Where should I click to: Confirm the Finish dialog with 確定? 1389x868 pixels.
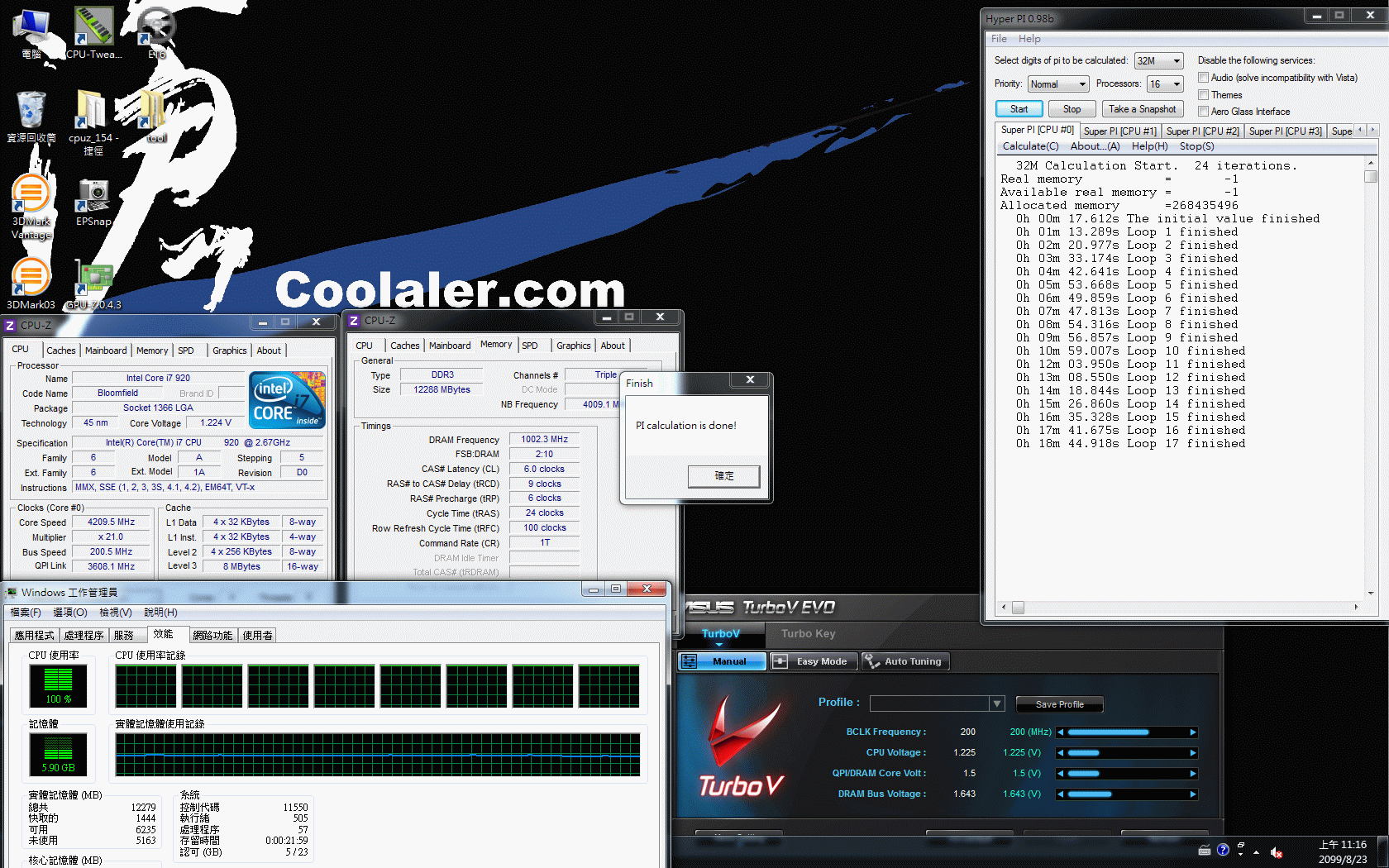pos(723,476)
